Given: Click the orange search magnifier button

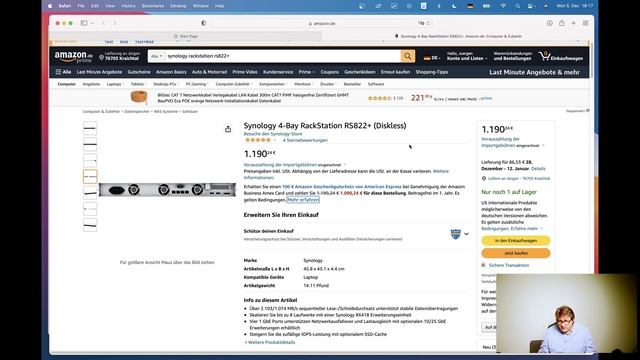Looking at the screenshot, I should 408,56.
